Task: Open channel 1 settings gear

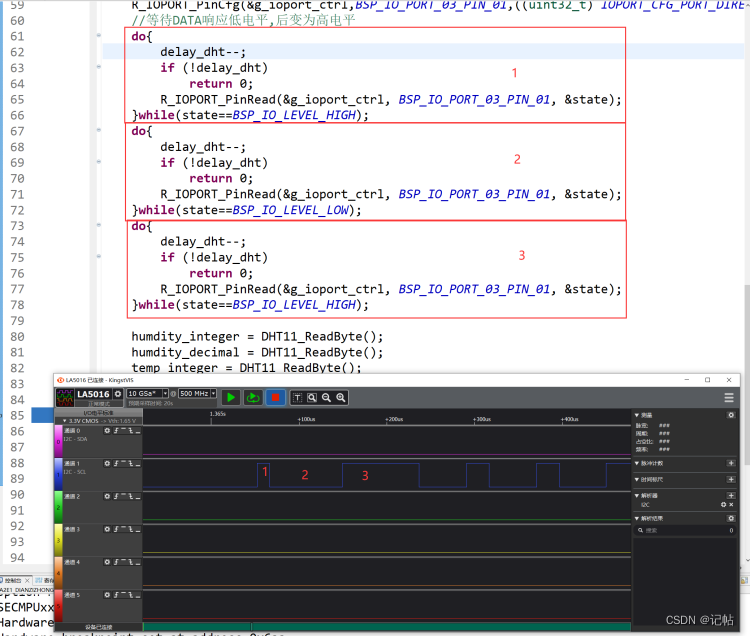Action: 107,464
